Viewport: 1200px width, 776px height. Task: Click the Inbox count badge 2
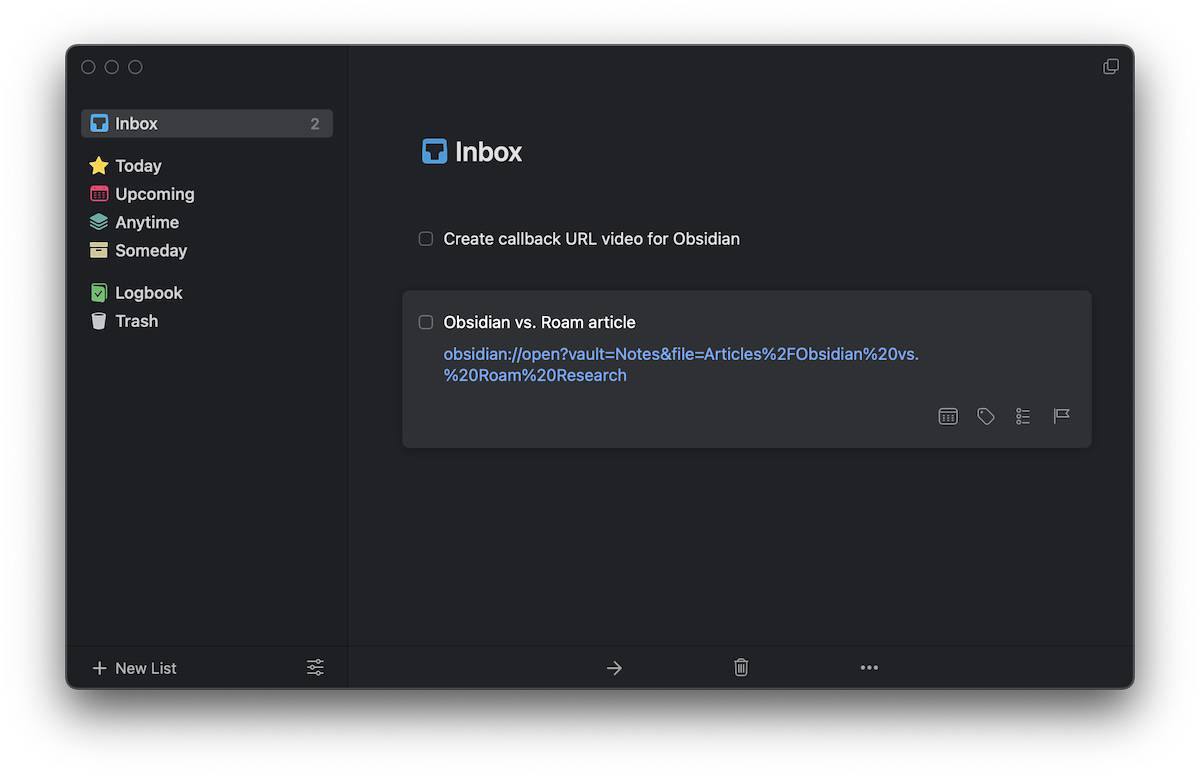[315, 124]
